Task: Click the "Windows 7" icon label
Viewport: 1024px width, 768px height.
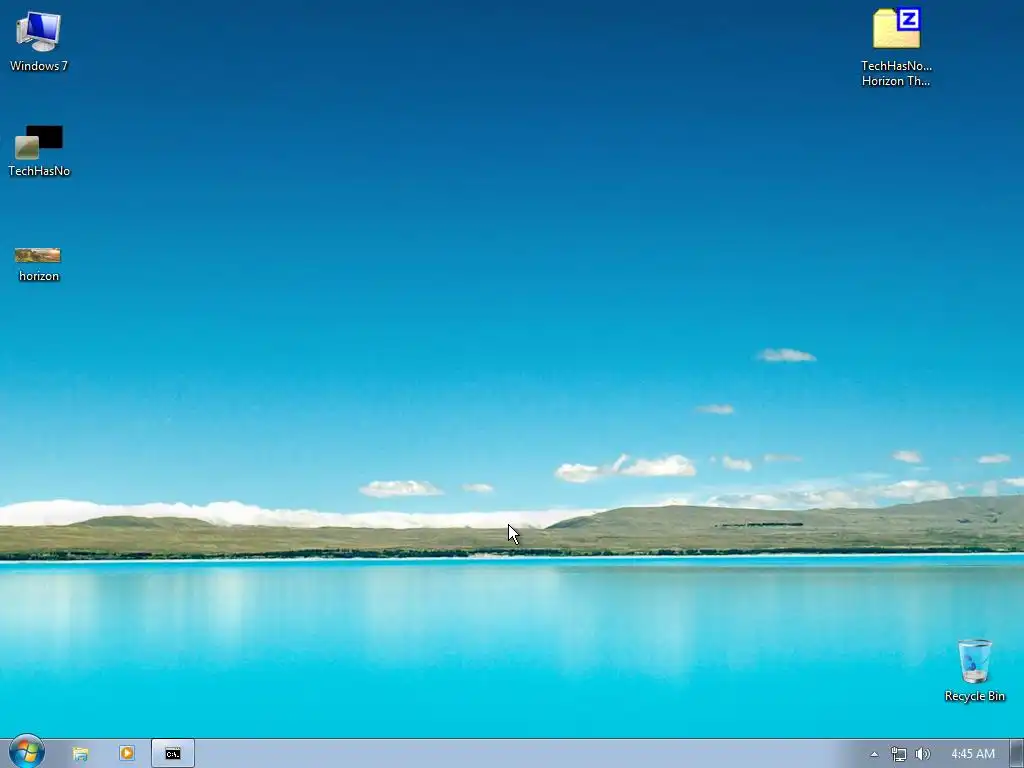Action: coord(39,66)
